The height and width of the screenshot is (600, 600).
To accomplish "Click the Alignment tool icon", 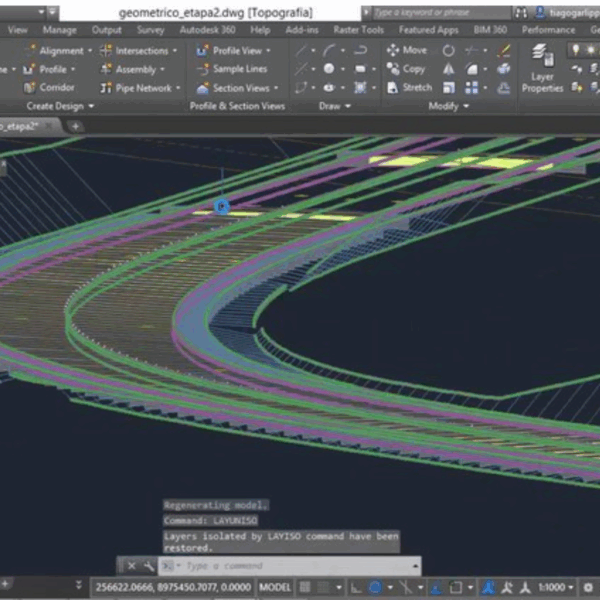I will pyautogui.click(x=30, y=50).
